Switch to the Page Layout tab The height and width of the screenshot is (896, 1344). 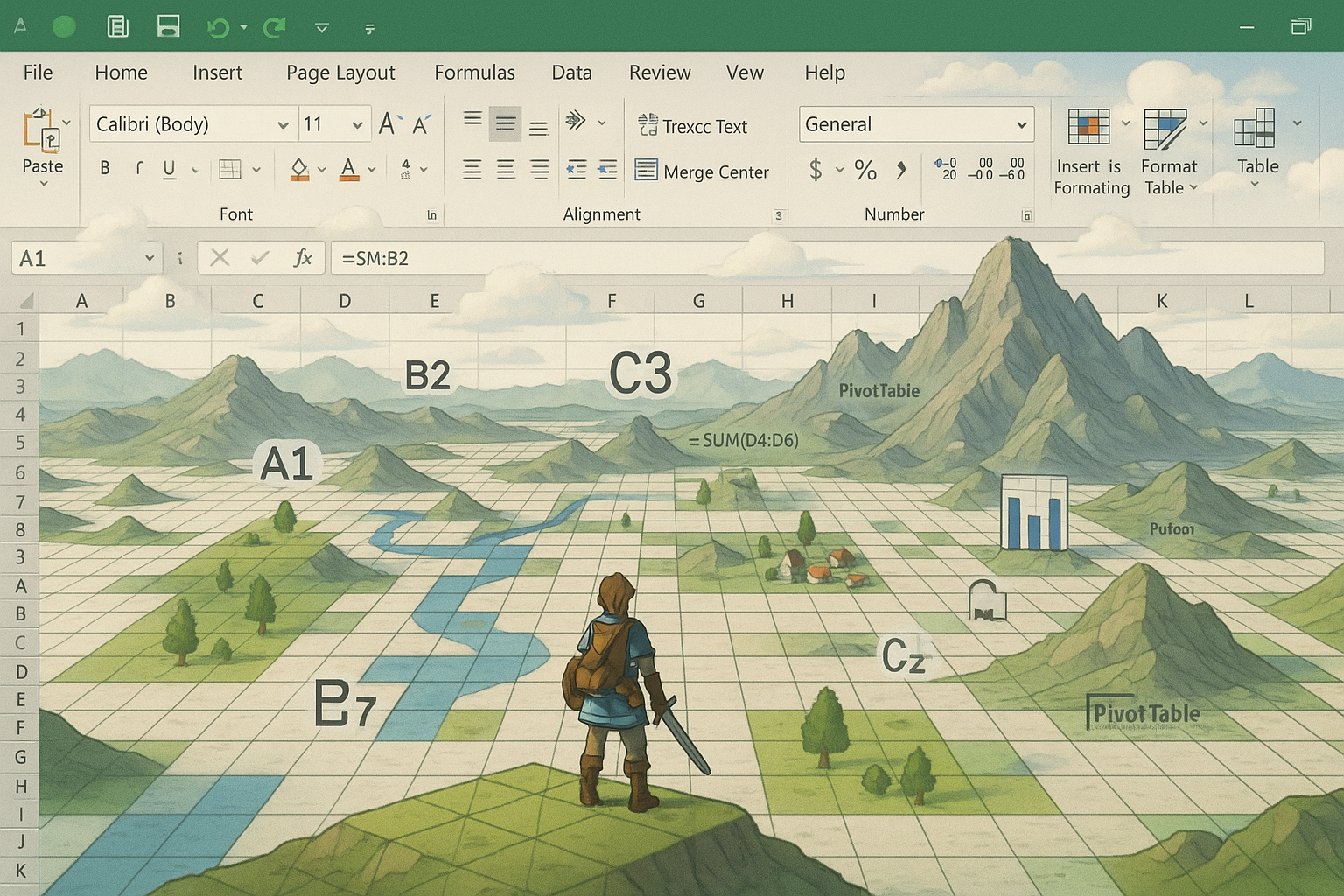click(x=340, y=73)
